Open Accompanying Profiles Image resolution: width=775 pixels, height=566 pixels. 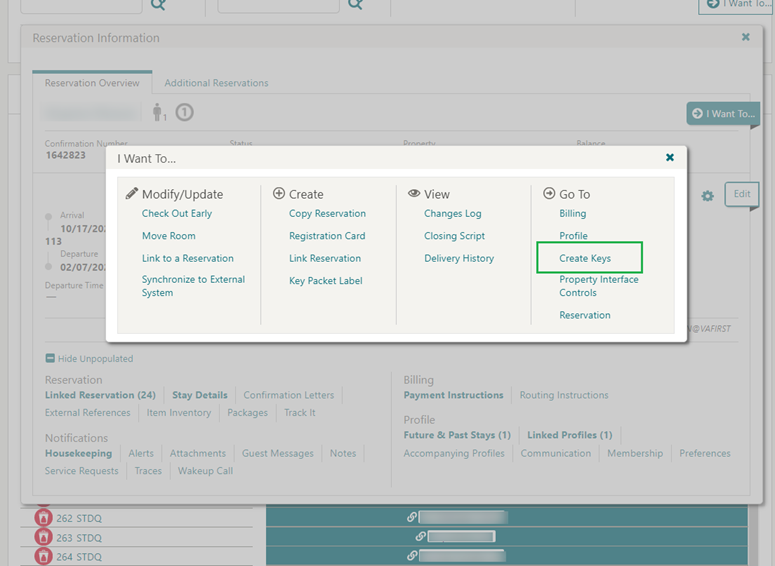coord(454,453)
